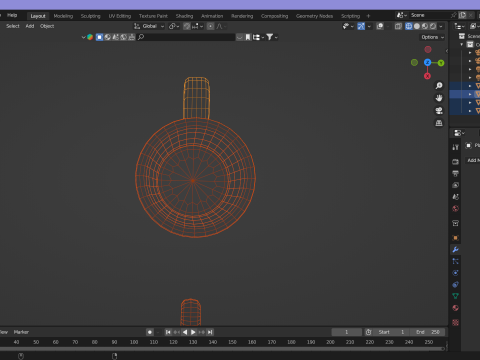Screen dimensions: 480x360
Task: Open the Object properties tab
Action: (x=455, y=238)
